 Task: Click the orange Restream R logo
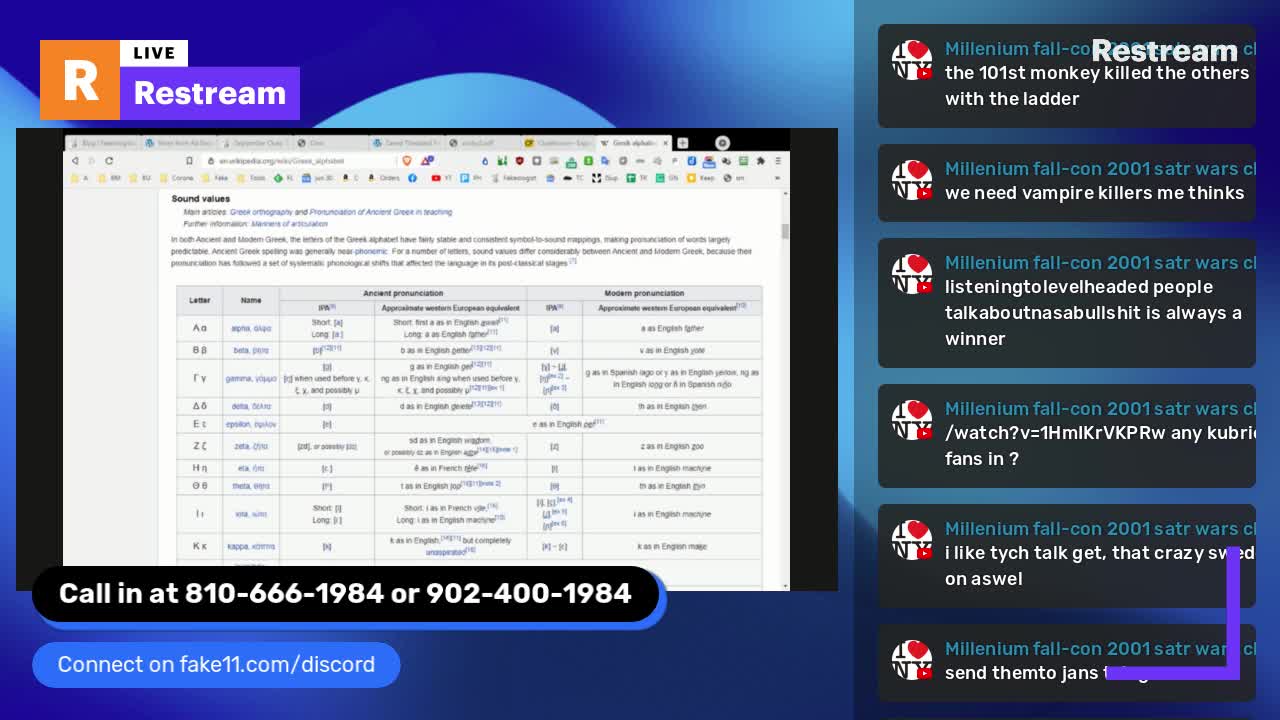point(80,80)
